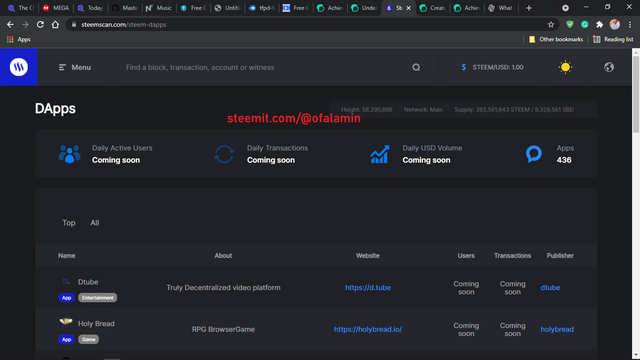Click the STEEM/USD price indicator

[x=492, y=67]
